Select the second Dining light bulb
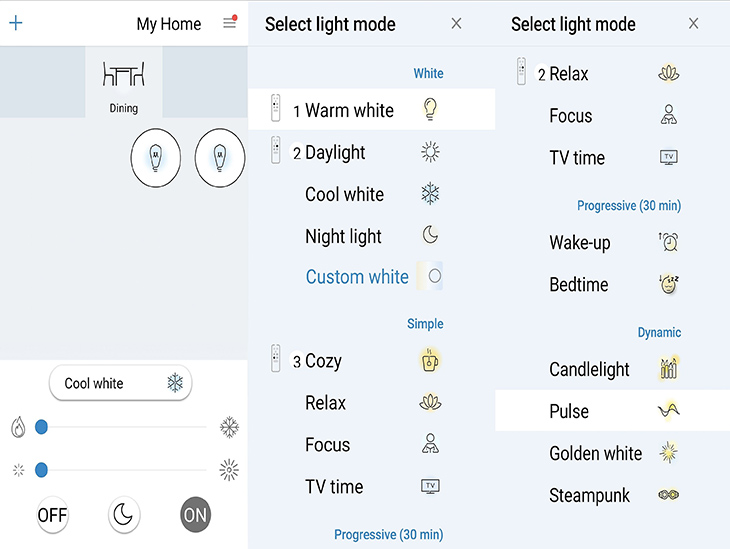The image size is (730, 549). 220,158
